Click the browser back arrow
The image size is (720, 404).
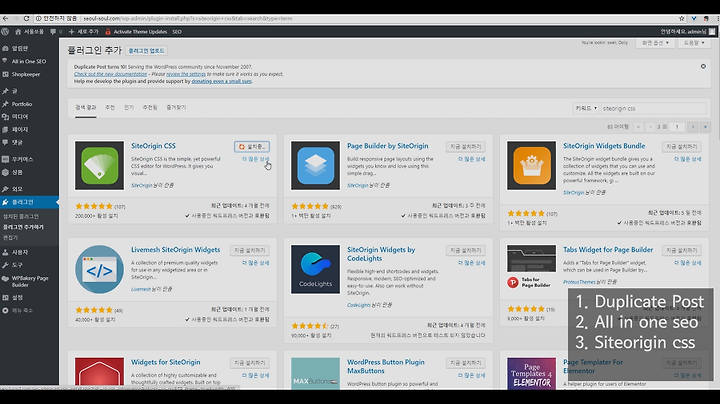(5, 18)
